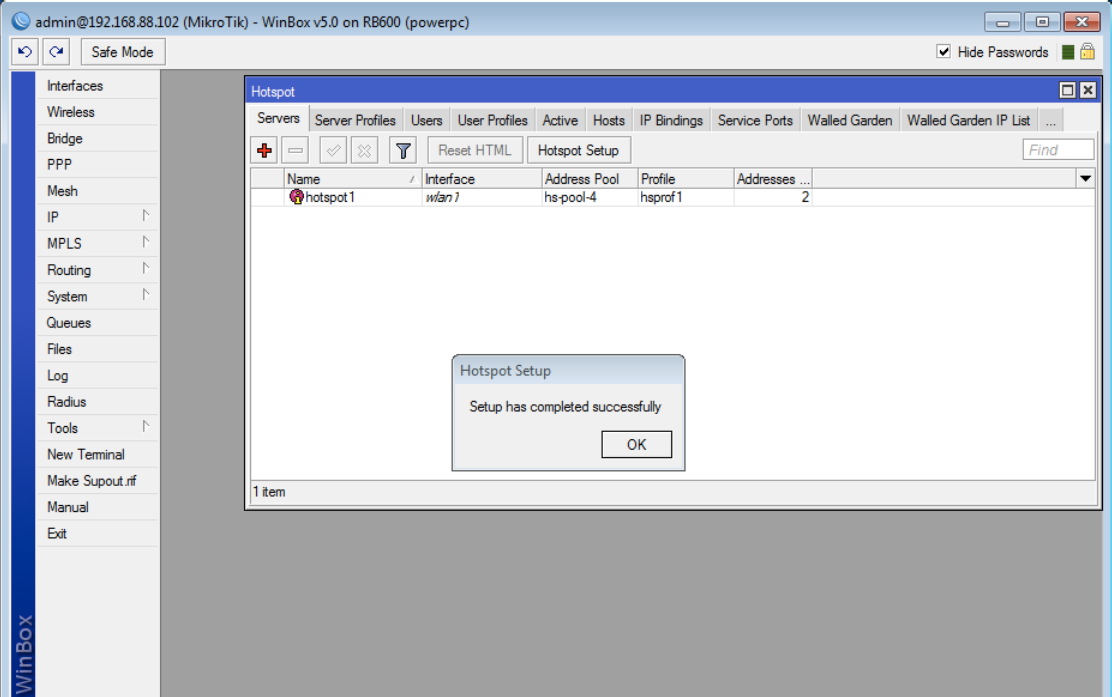1112x697 pixels.
Task: Show more Hotspot tabs via ellipsis
Action: point(1050,121)
